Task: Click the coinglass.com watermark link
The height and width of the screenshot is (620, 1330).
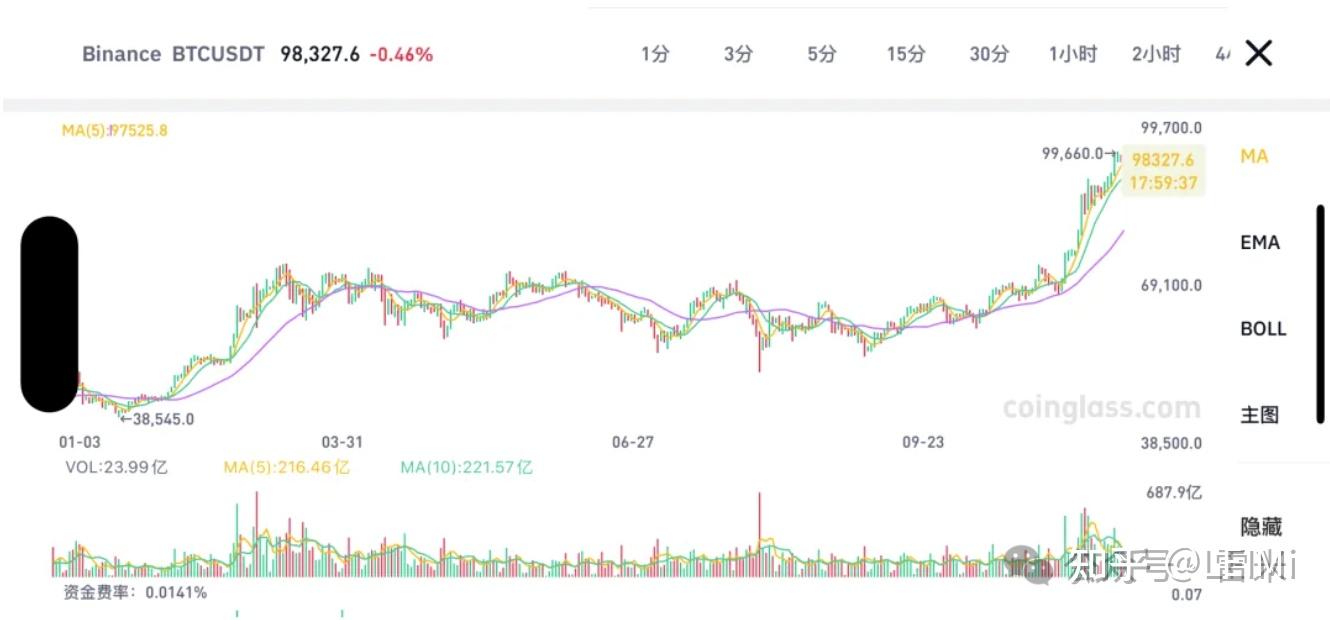Action: point(1101,408)
